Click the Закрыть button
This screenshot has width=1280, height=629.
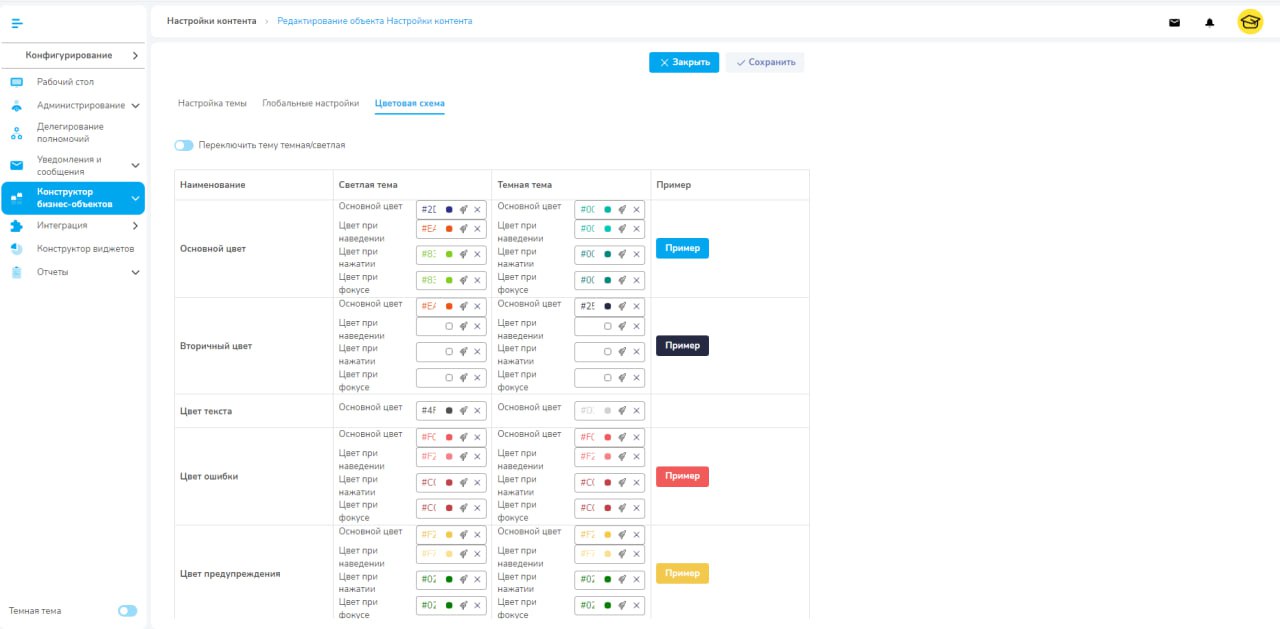[684, 62]
